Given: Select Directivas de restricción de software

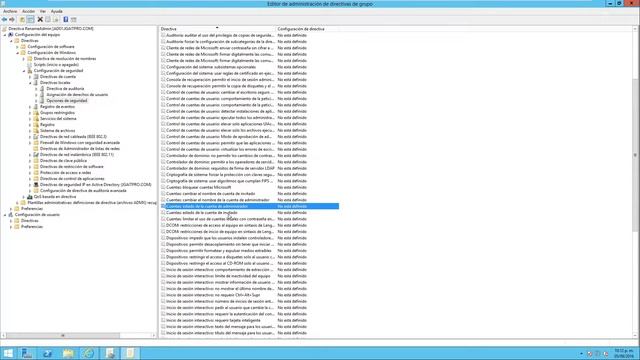Looking at the screenshot, I should click(x=71, y=167).
